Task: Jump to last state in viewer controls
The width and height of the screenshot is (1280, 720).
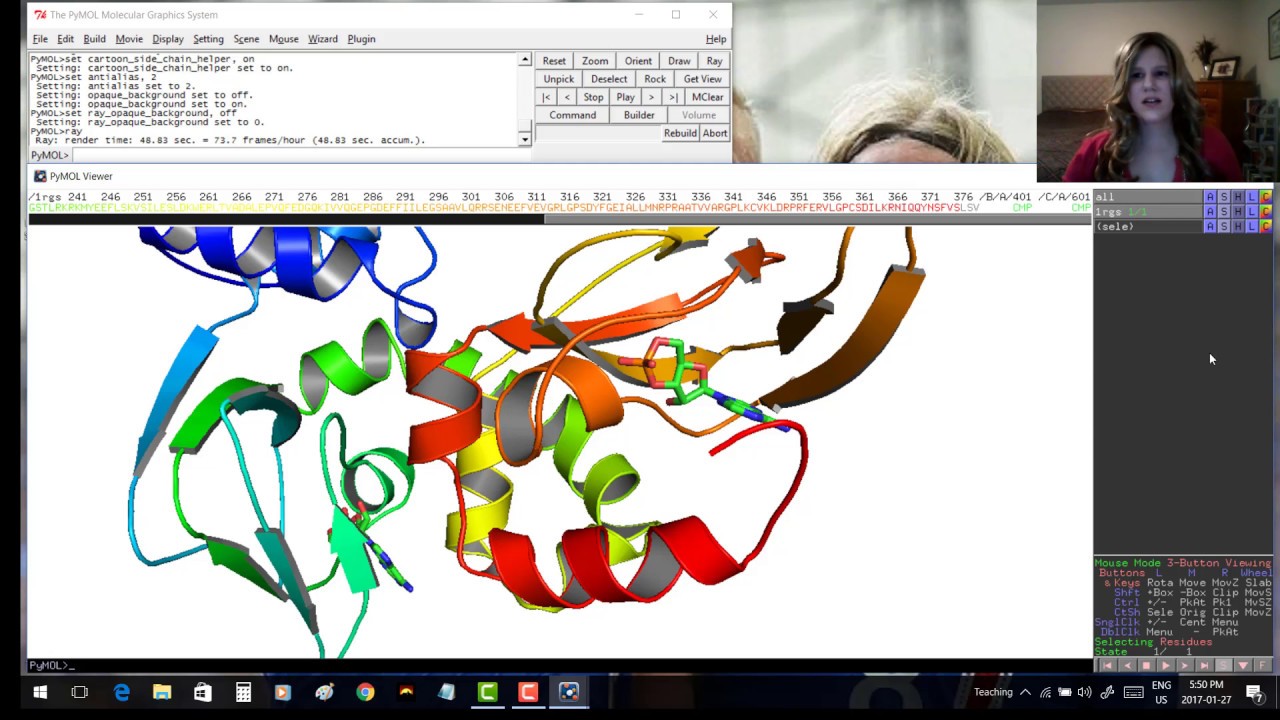Action: [x=1204, y=665]
